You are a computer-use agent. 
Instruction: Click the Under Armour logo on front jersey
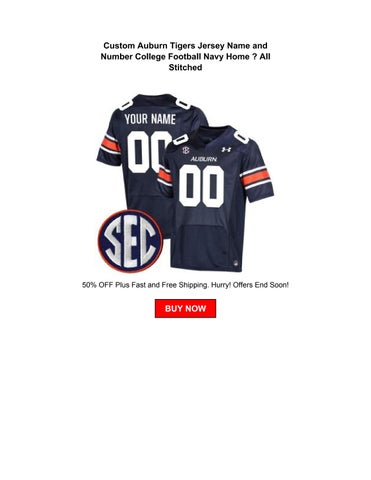[226, 150]
